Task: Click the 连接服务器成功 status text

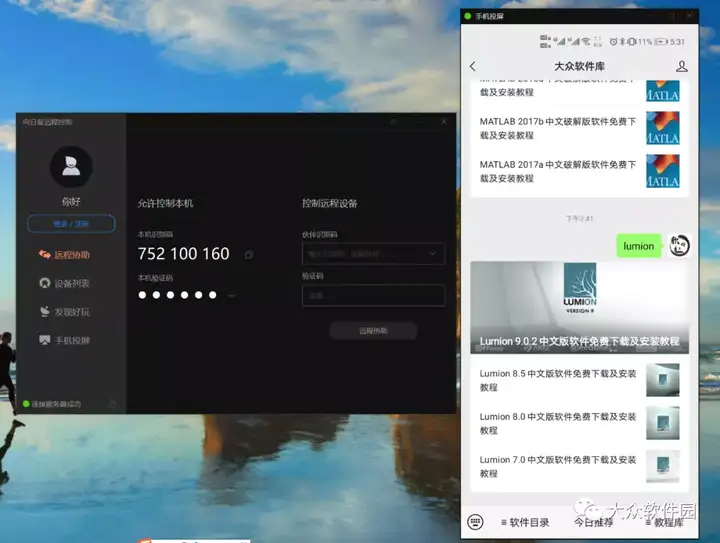Action: click(x=56, y=404)
